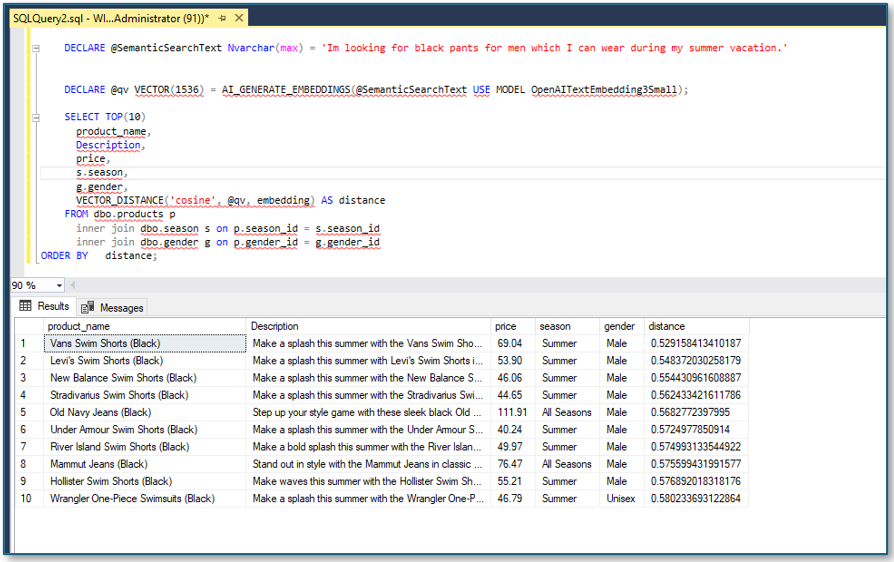Click the price column header
Screen dimensions: 894x562
coord(513,326)
